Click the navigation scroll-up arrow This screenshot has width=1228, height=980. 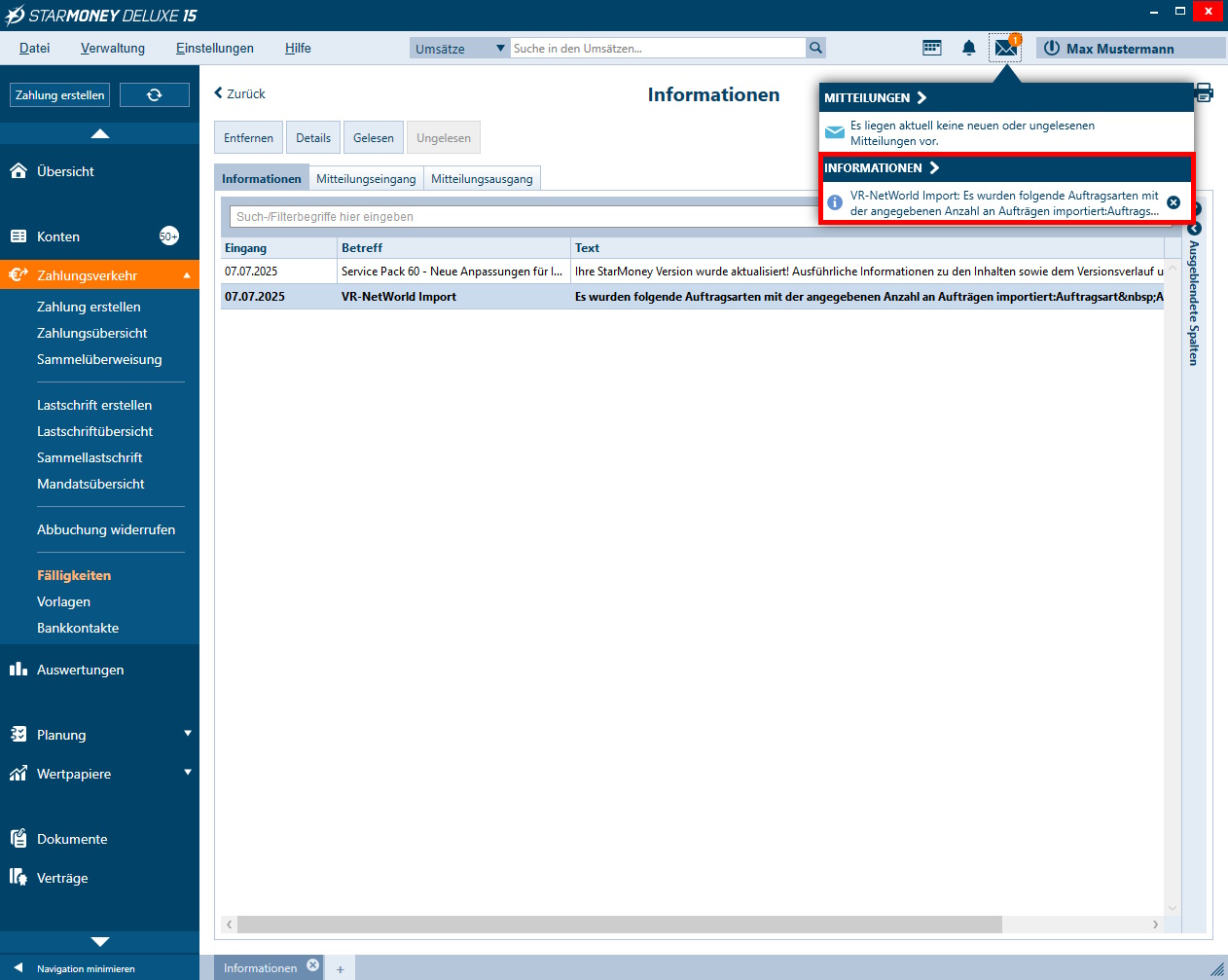point(99,133)
